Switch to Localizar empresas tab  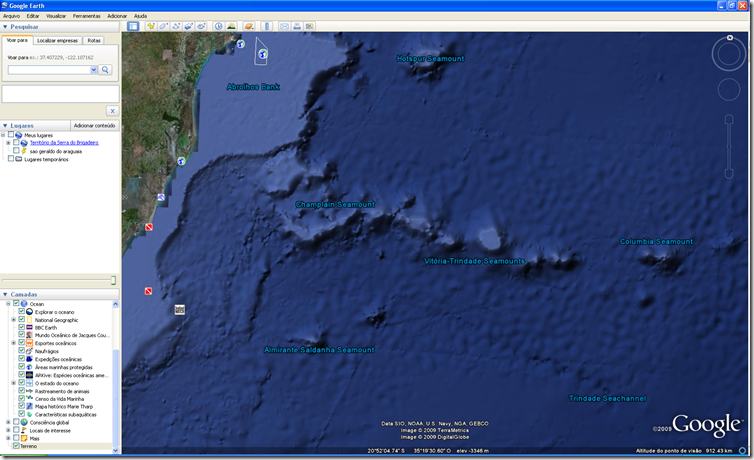pos(57,41)
